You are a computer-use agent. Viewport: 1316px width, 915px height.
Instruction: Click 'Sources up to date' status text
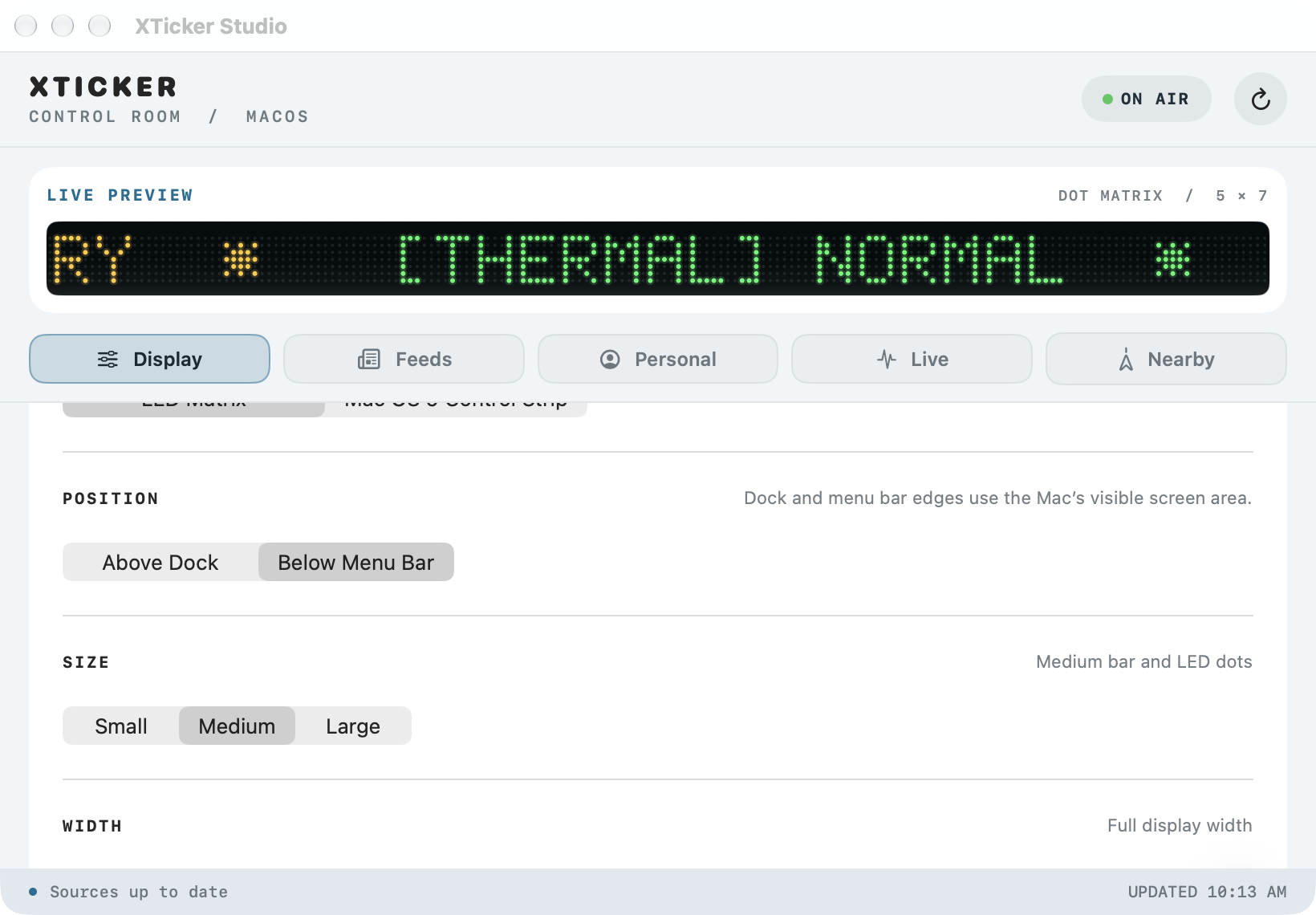click(139, 892)
